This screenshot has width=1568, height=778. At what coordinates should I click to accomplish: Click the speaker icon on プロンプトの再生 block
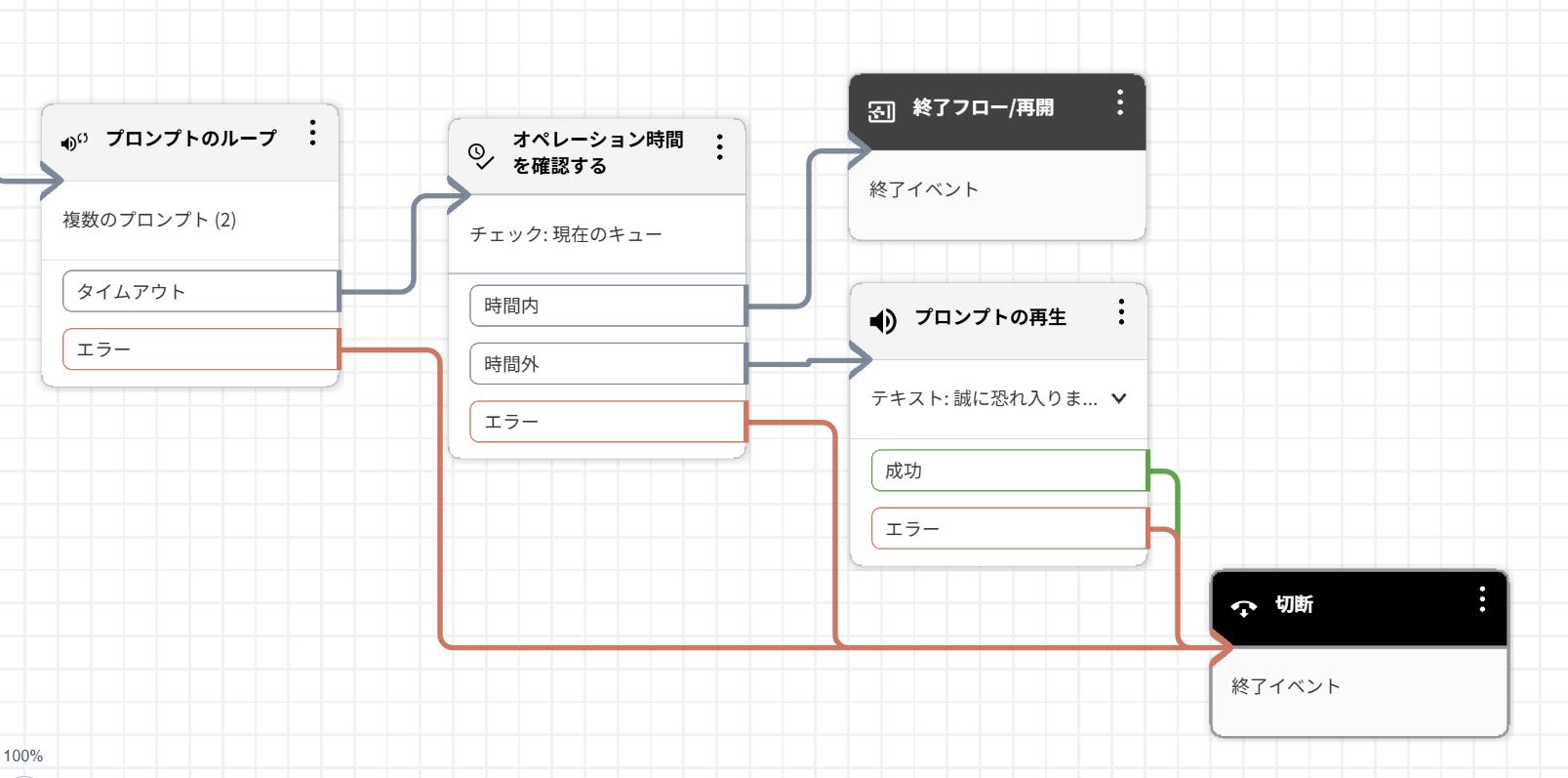[882, 321]
